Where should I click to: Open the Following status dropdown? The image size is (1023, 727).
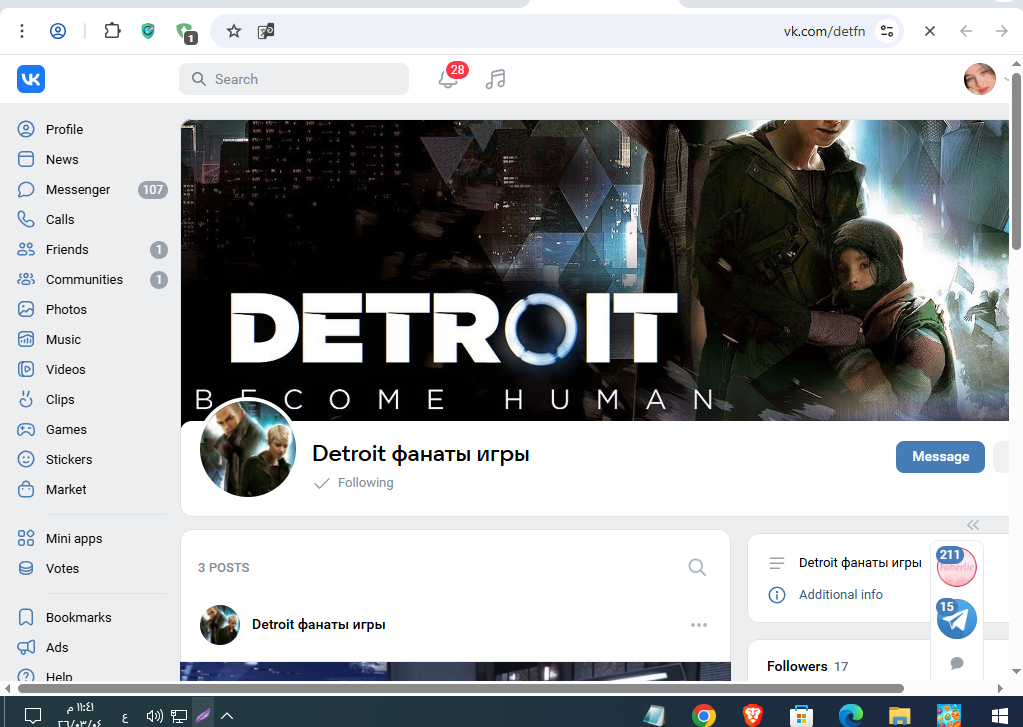(x=354, y=483)
